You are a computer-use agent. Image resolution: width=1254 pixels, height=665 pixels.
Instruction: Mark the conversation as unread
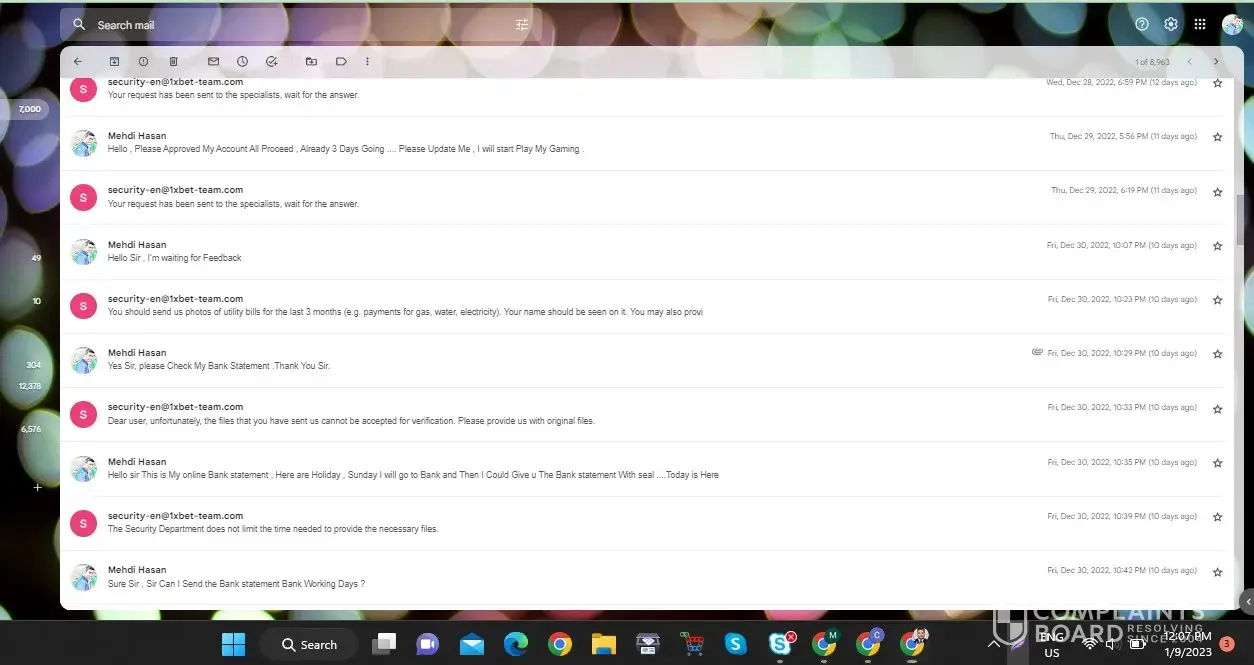click(x=213, y=62)
